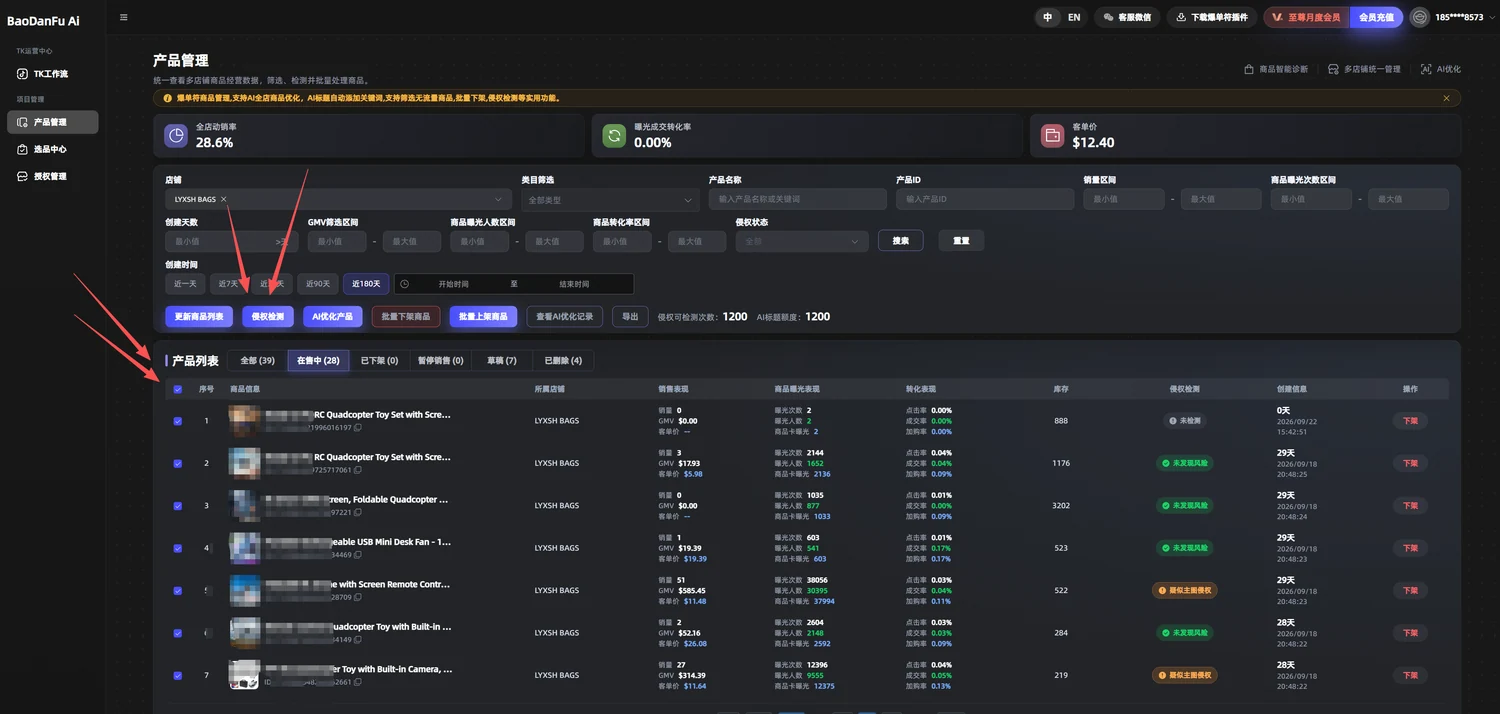The width and height of the screenshot is (1500, 714).
Task: Click the pie chart icon for 全店动销率
Action: [176, 135]
